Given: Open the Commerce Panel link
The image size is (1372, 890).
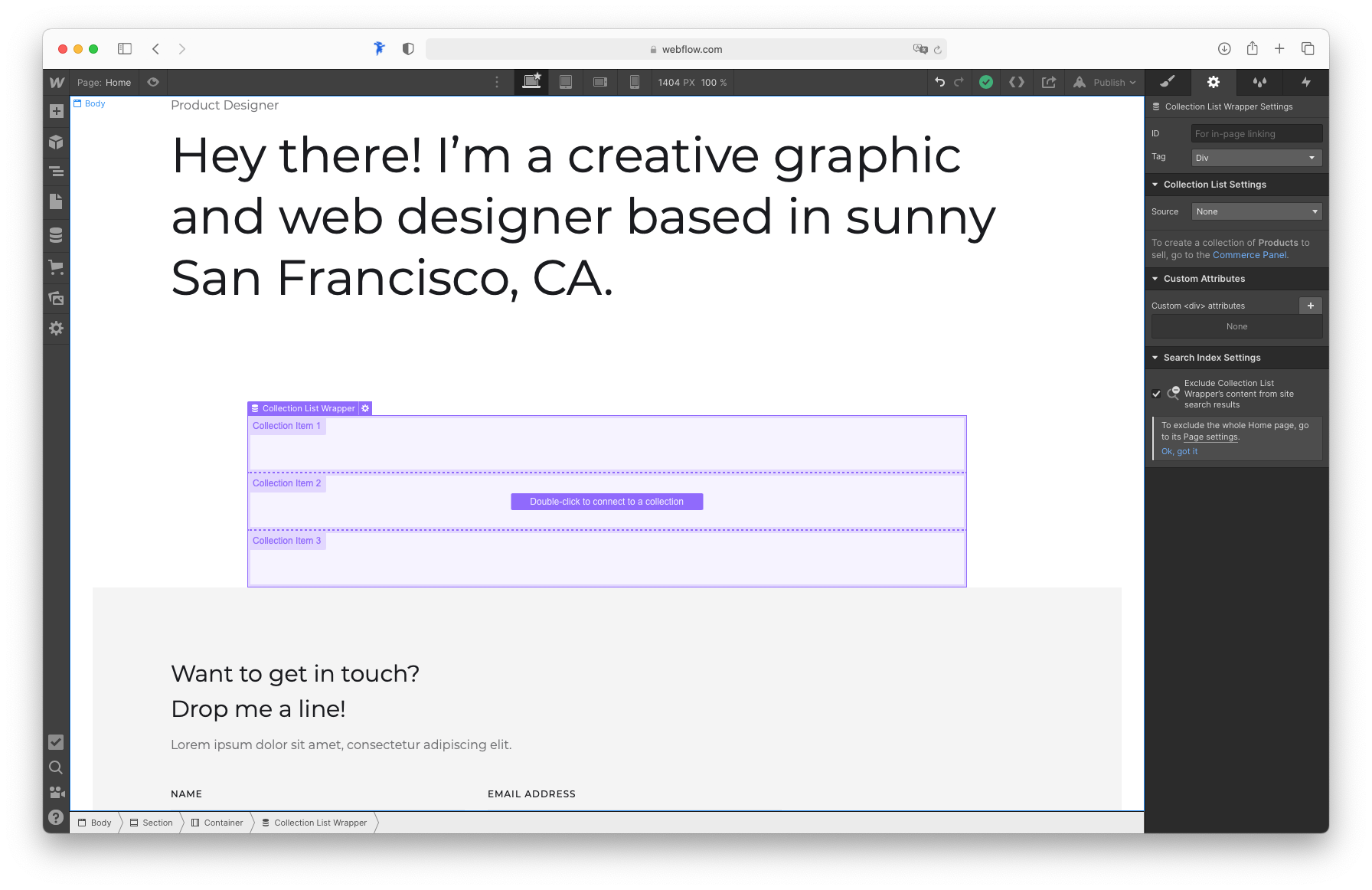Looking at the screenshot, I should (x=1249, y=254).
